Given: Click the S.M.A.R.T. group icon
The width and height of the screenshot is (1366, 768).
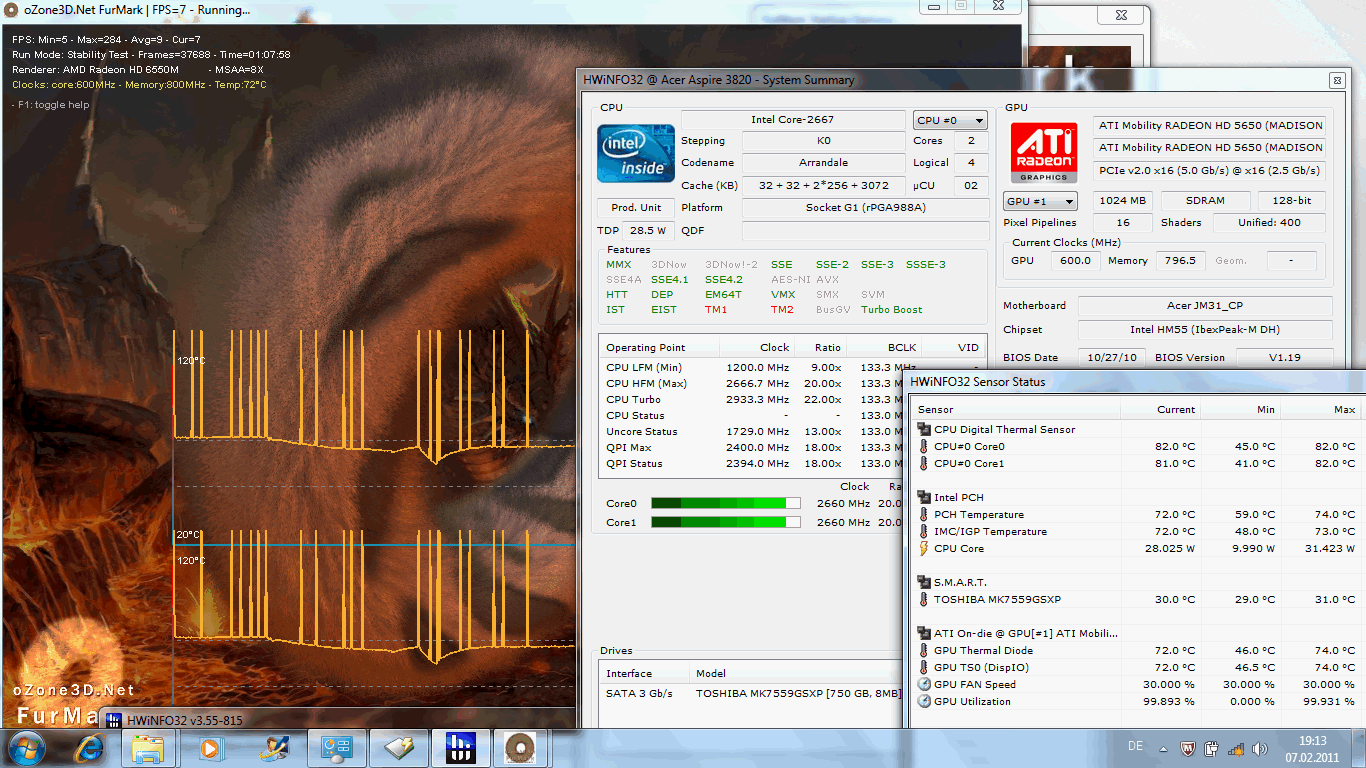Looking at the screenshot, I should [924, 582].
